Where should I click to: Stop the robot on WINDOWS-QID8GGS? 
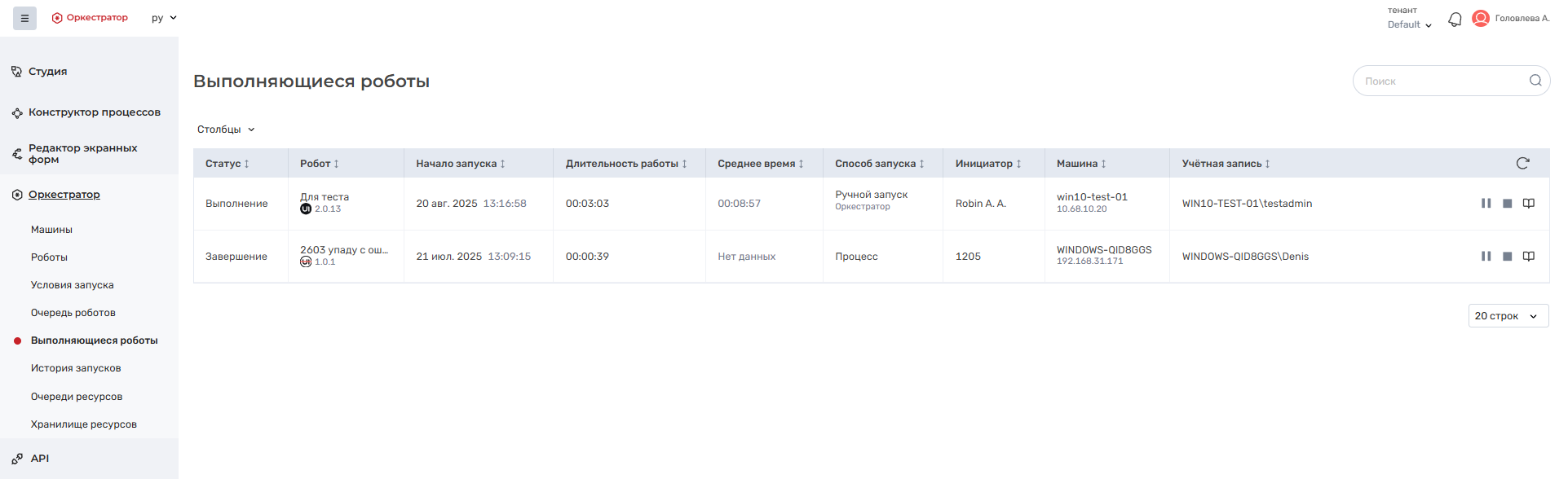1507,257
